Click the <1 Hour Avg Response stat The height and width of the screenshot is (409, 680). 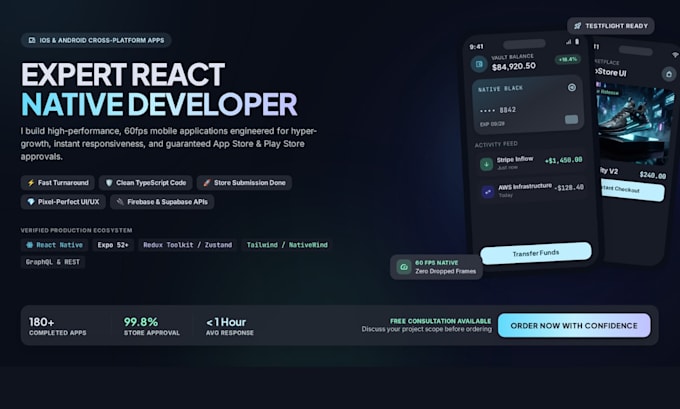230,326
